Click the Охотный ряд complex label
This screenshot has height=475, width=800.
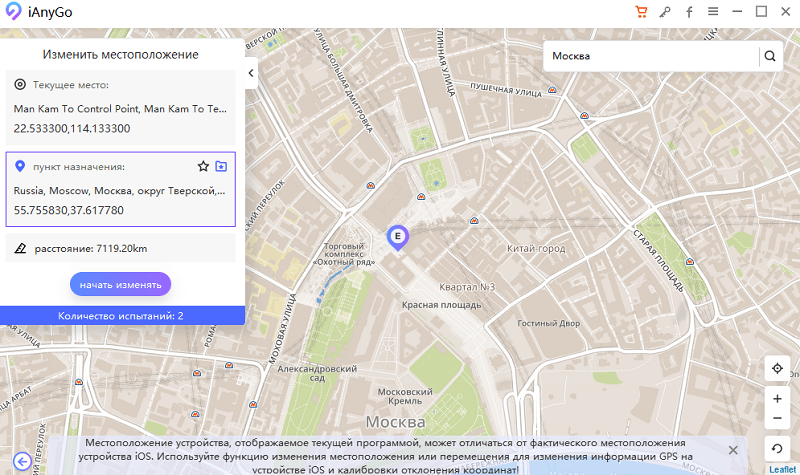click(344, 254)
